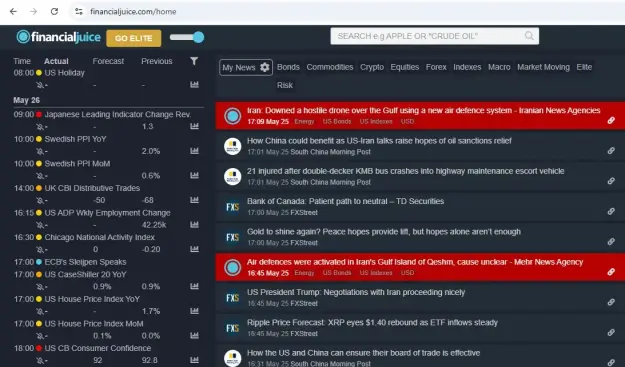Copy link for China benefit oil sanctions article
The width and height of the screenshot is (625, 367).
point(611,151)
